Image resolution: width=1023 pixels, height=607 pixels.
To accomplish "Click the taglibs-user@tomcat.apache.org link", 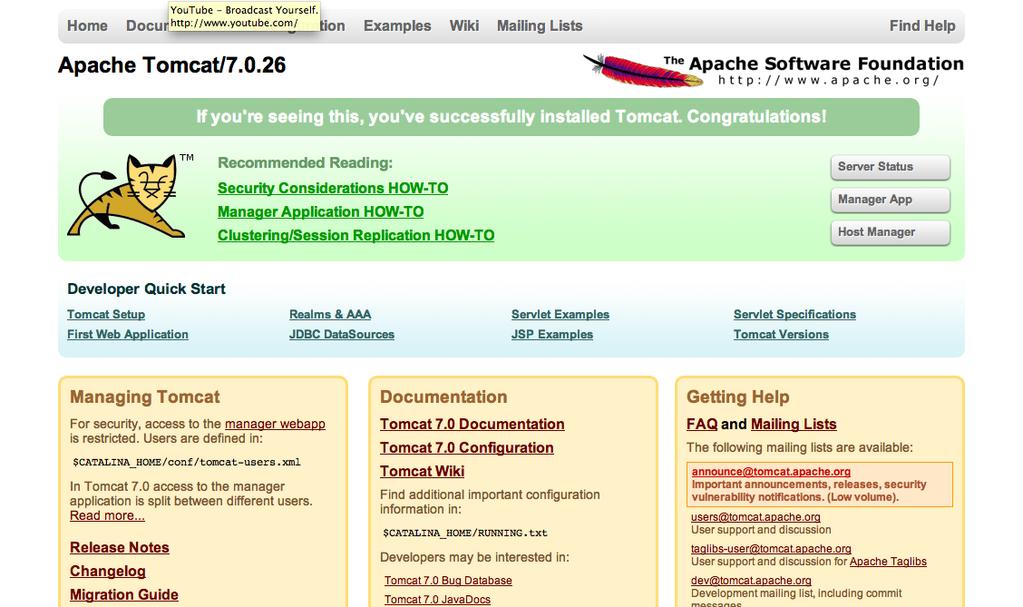I will [x=771, y=549].
